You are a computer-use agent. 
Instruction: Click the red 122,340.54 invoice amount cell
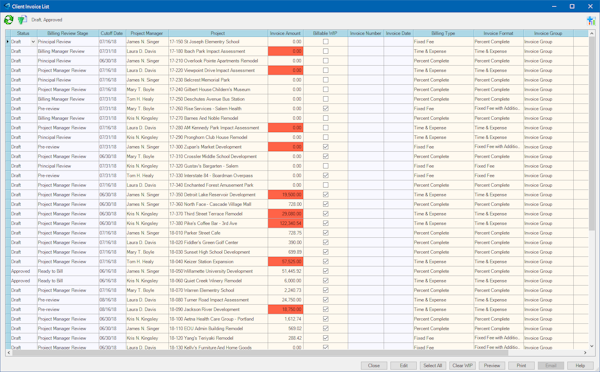[285, 224]
